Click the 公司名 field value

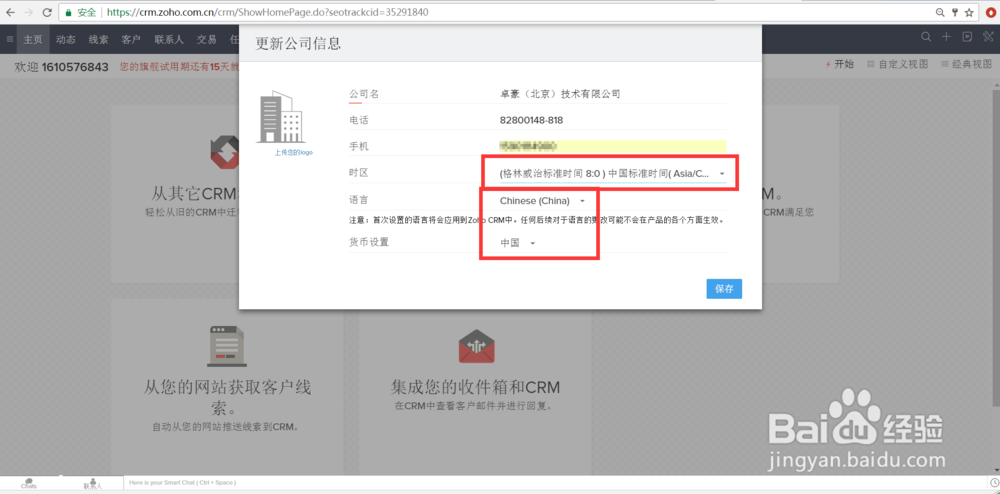pyautogui.click(x=560, y=94)
